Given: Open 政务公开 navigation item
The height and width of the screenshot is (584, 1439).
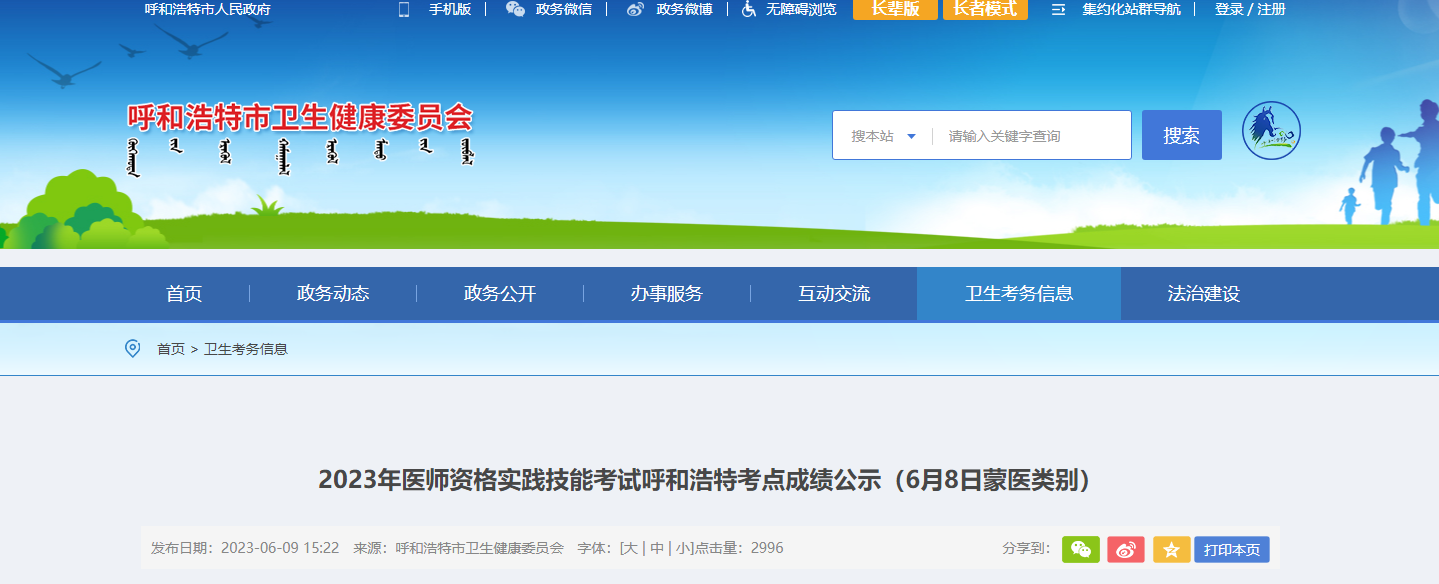Looking at the screenshot, I should (500, 294).
